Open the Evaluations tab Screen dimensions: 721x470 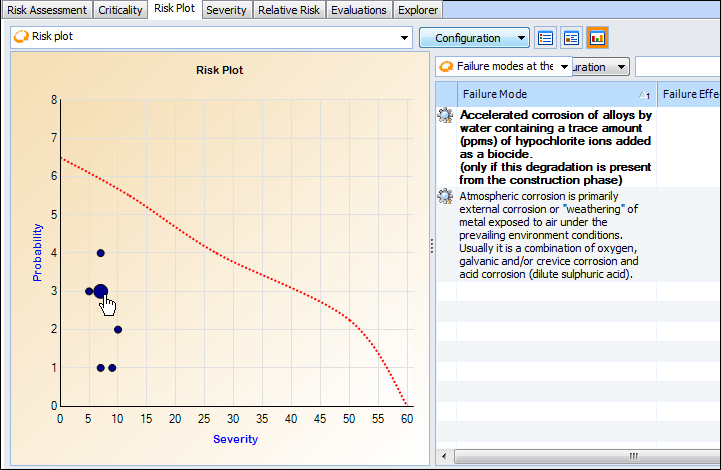tap(359, 10)
